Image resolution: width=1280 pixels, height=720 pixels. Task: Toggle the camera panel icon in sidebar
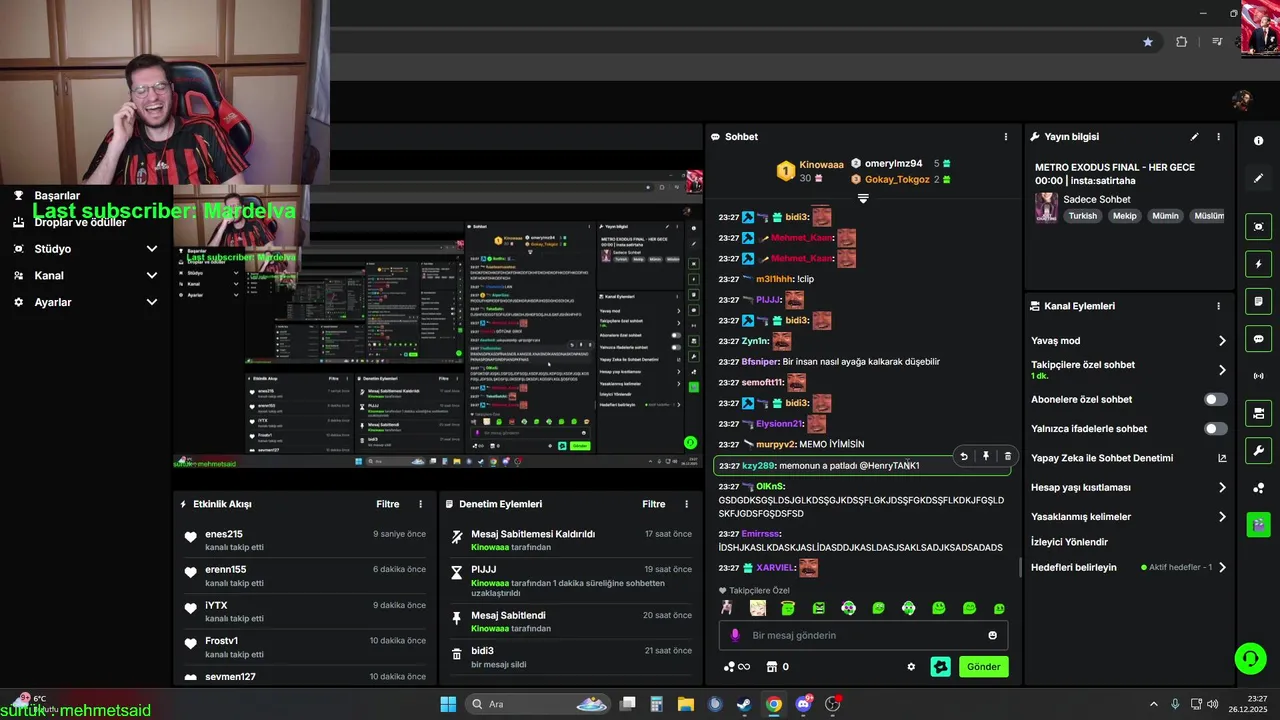(x=1258, y=413)
